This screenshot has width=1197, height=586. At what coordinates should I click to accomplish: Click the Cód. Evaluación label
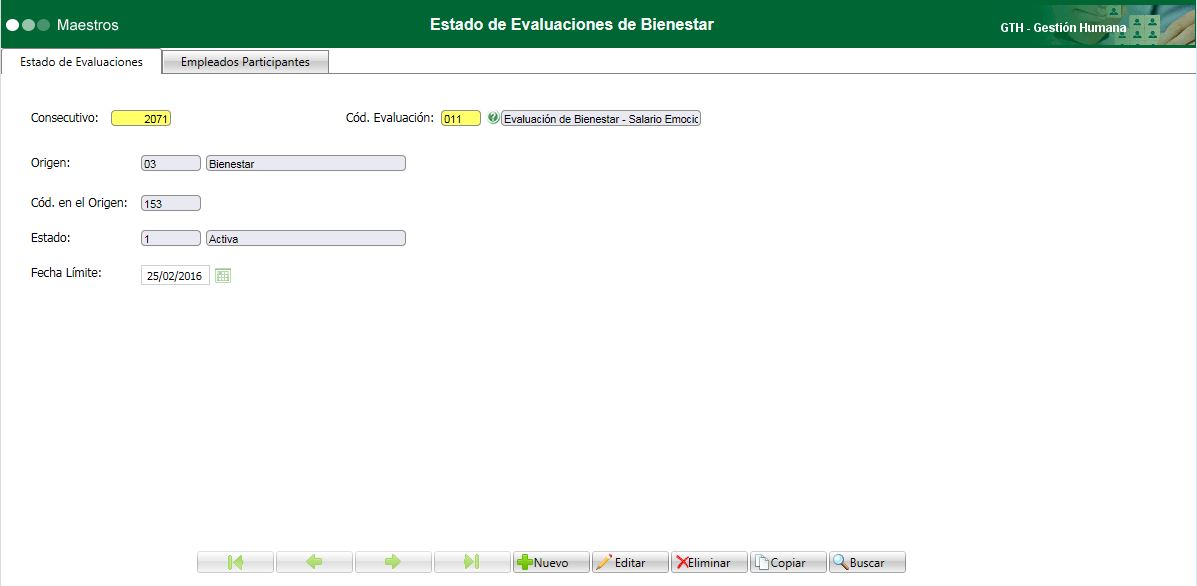tap(390, 118)
